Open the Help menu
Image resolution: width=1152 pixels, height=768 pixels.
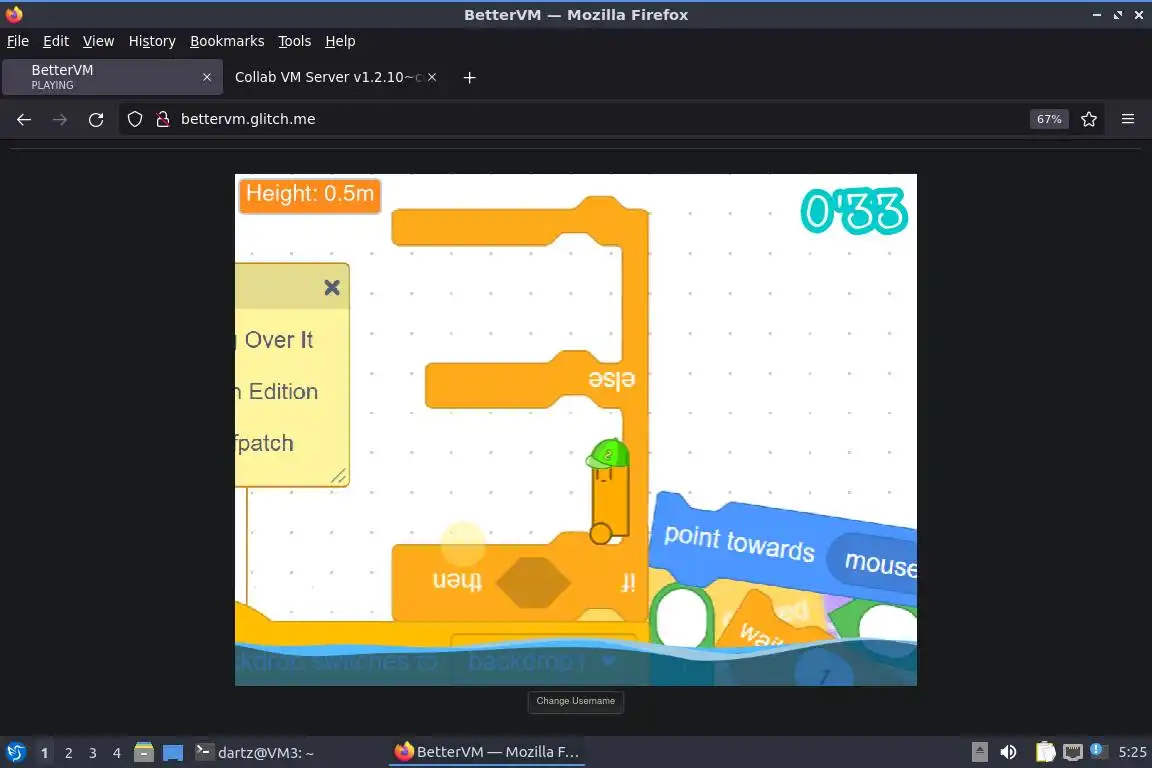point(340,41)
